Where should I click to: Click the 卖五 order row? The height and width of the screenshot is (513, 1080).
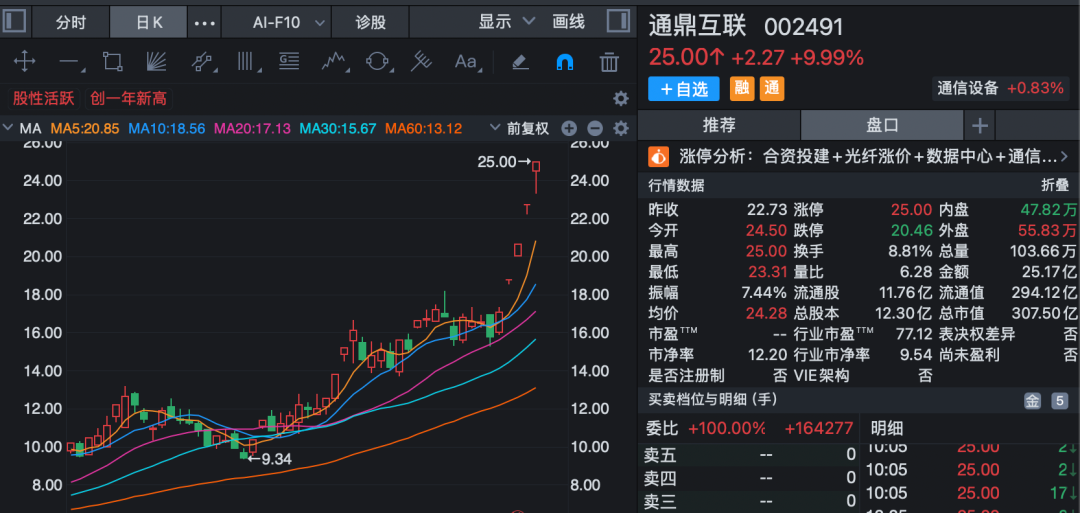[749, 454]
